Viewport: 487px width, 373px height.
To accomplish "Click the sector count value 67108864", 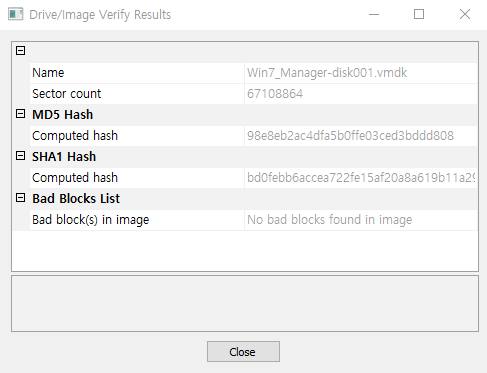I will point(275,94).
